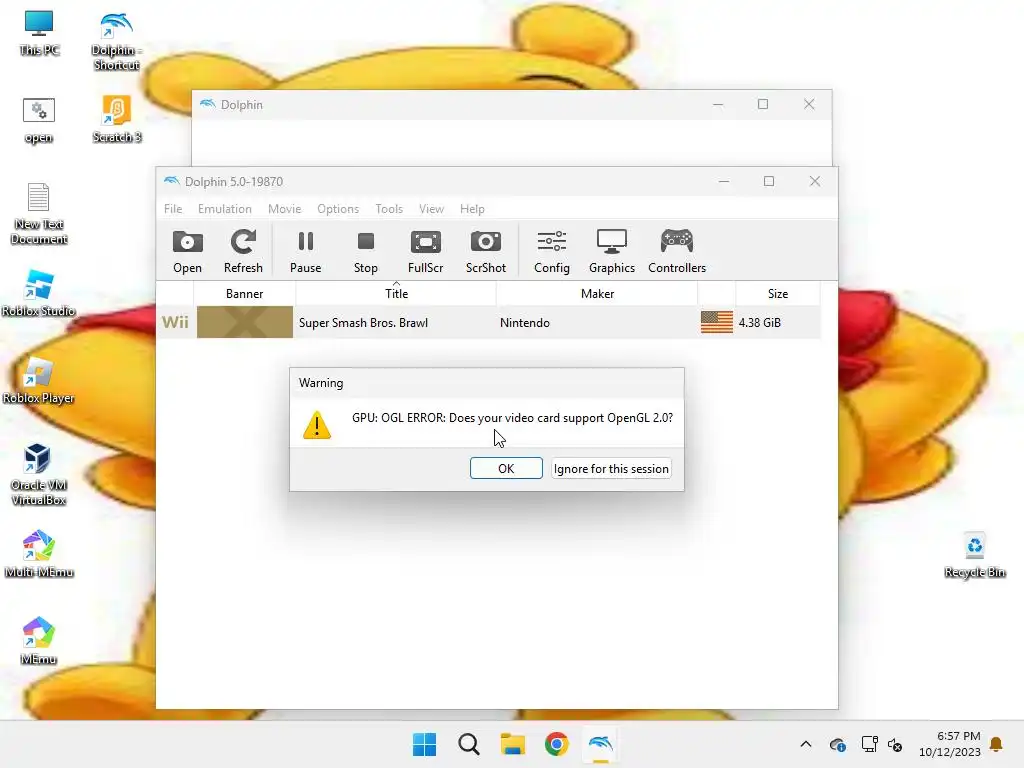This screenshot has height=768, width=1024.
Task: Maximize the Dolphin 5.0-19870 window
Action: pyautogui.click(x=769, y=182)
